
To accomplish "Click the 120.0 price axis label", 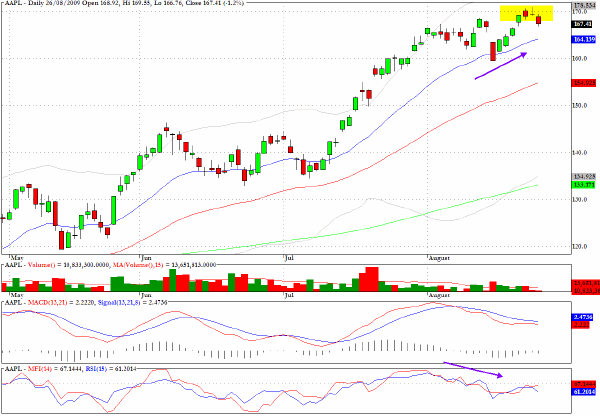I will 580,246.
